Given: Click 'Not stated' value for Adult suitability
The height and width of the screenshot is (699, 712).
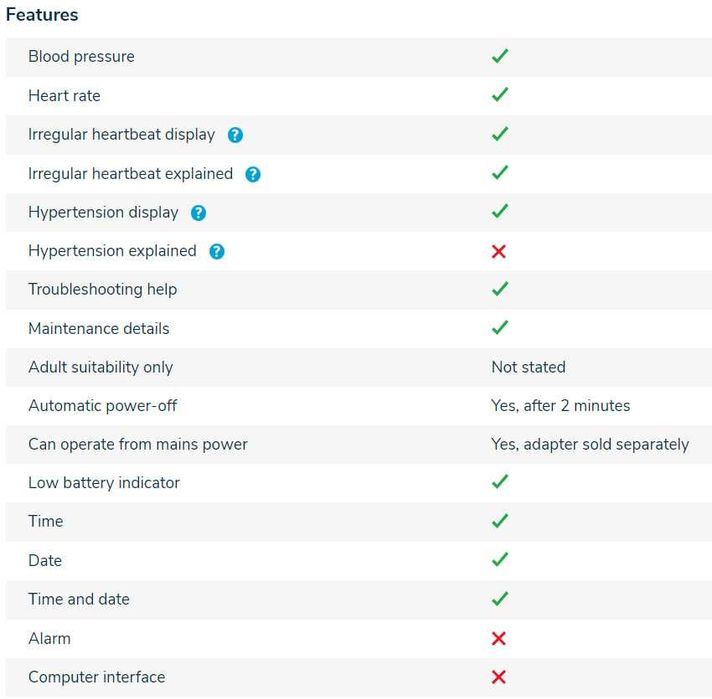Looking at the screenshot, I should (528, 367).
